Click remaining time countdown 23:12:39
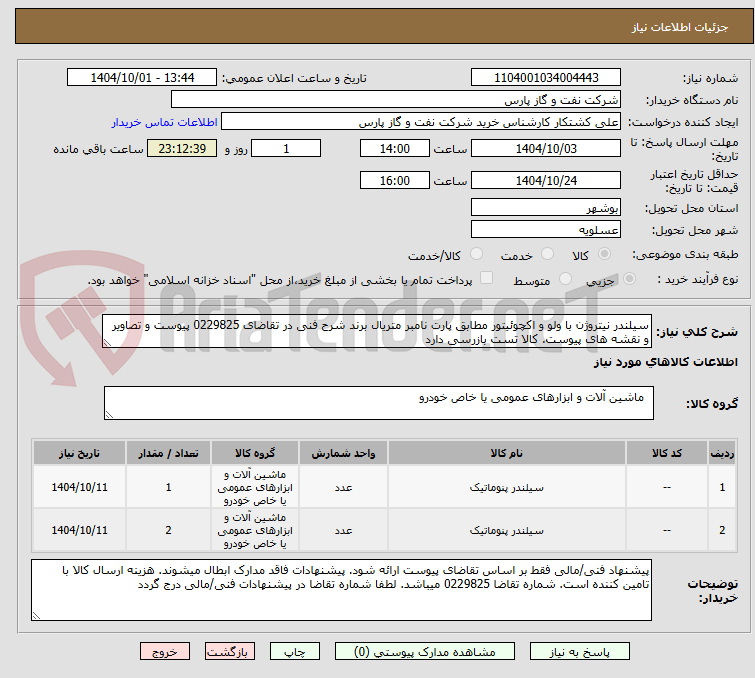The width and height of the screenshot is (755, 678). pyautogui.click(x=182, y=148)
